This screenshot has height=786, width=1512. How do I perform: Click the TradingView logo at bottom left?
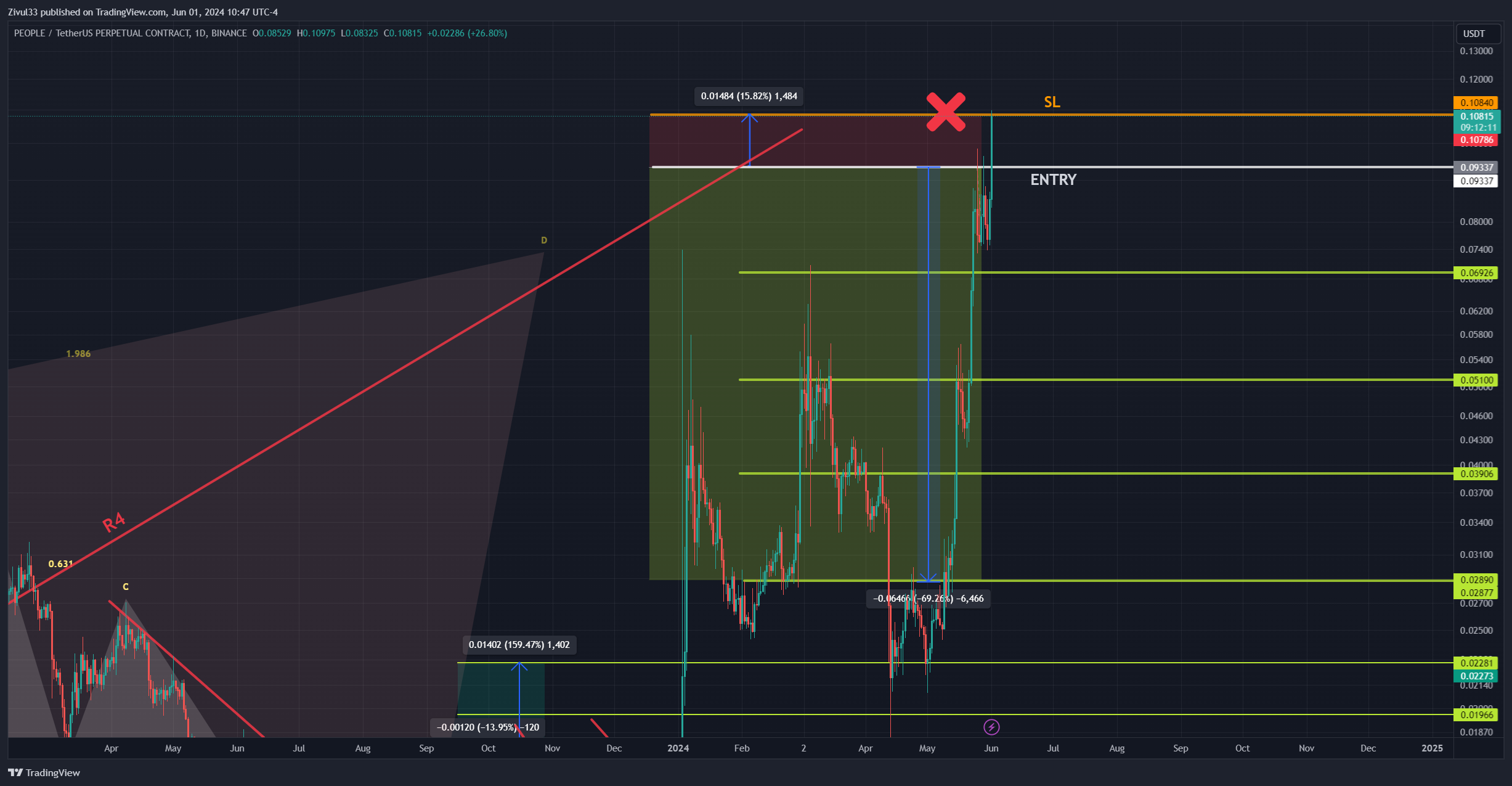pyautogui.click(x=44, y=772)
